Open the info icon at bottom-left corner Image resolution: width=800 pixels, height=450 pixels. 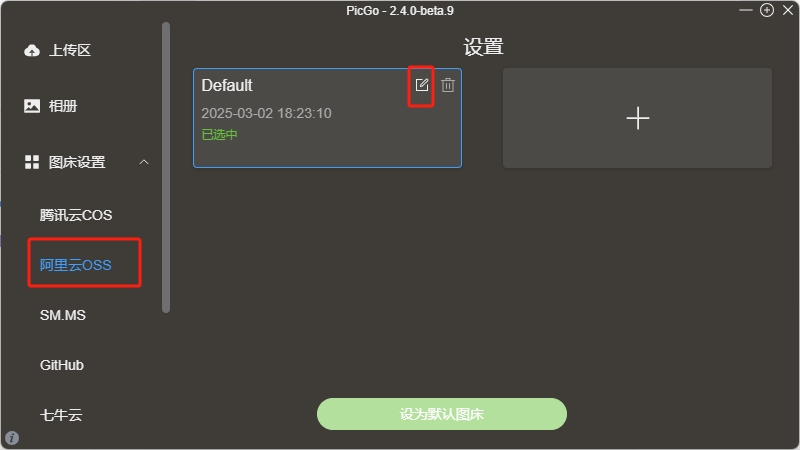[12, 438]
